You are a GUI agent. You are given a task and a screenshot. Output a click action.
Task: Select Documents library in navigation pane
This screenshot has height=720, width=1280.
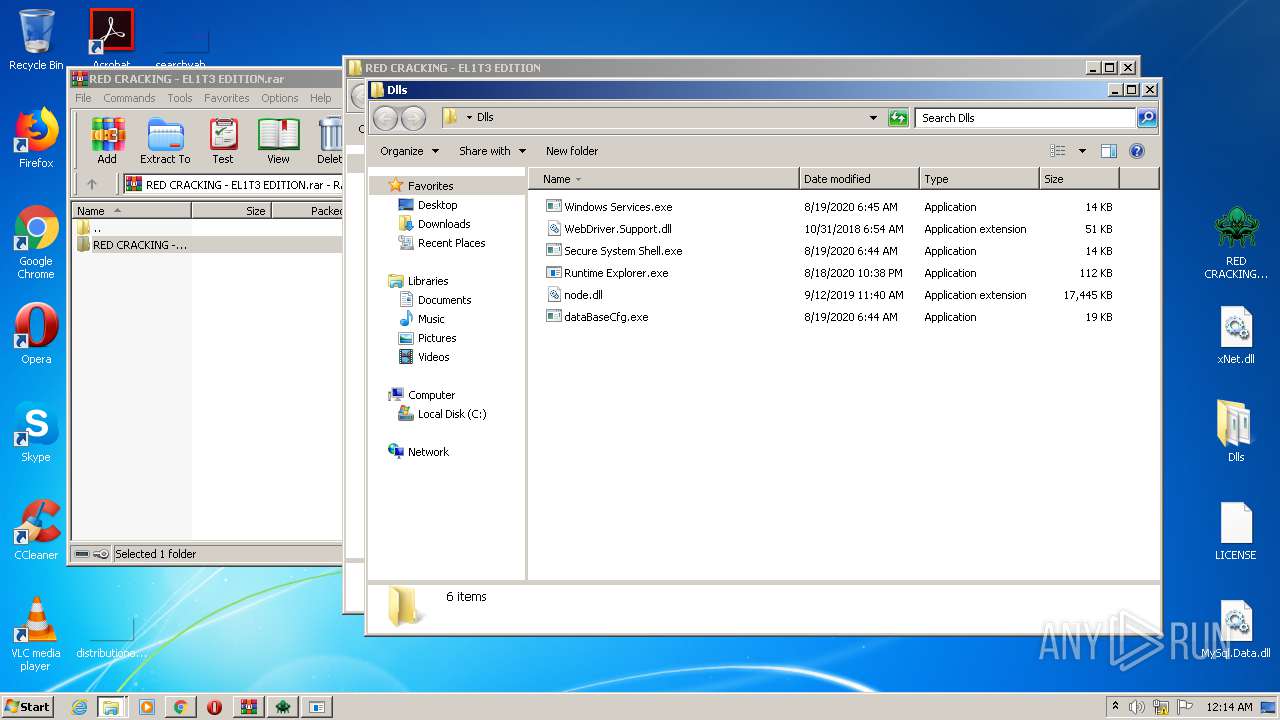tap(444, 300)
